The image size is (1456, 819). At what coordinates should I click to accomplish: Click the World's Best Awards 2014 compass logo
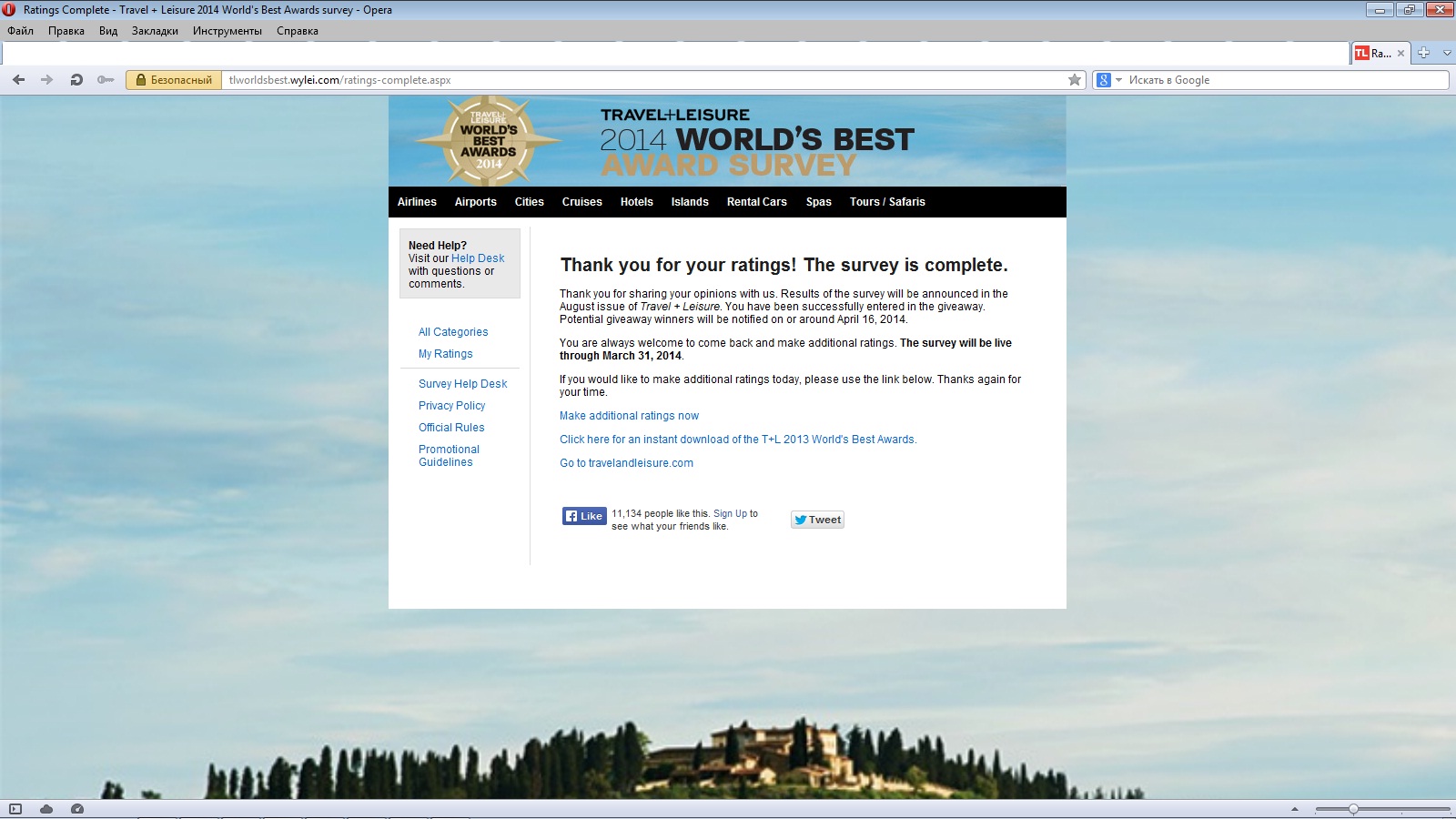[489, 141]
